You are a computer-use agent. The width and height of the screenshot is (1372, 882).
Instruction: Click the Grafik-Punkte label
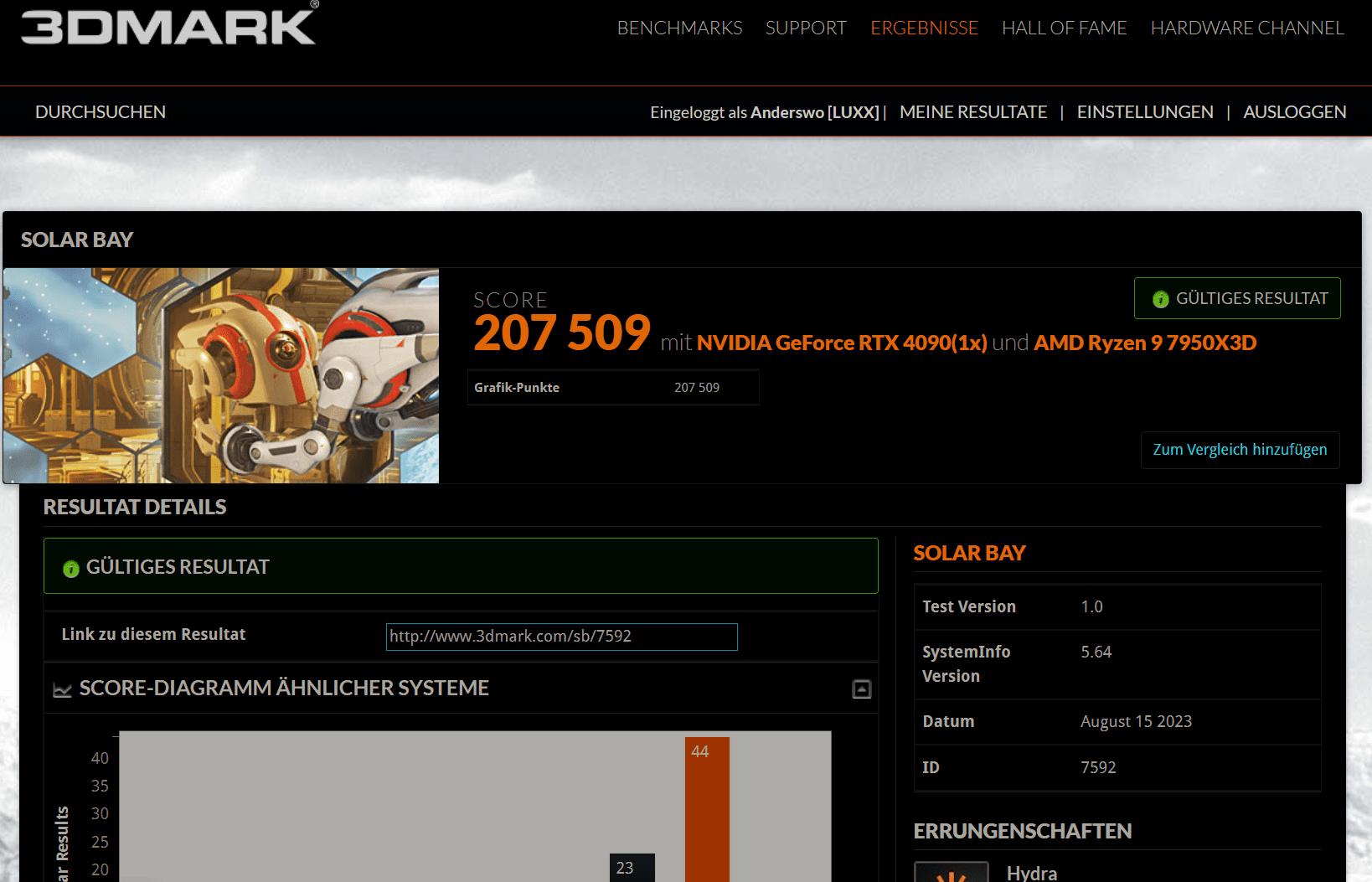517,388
